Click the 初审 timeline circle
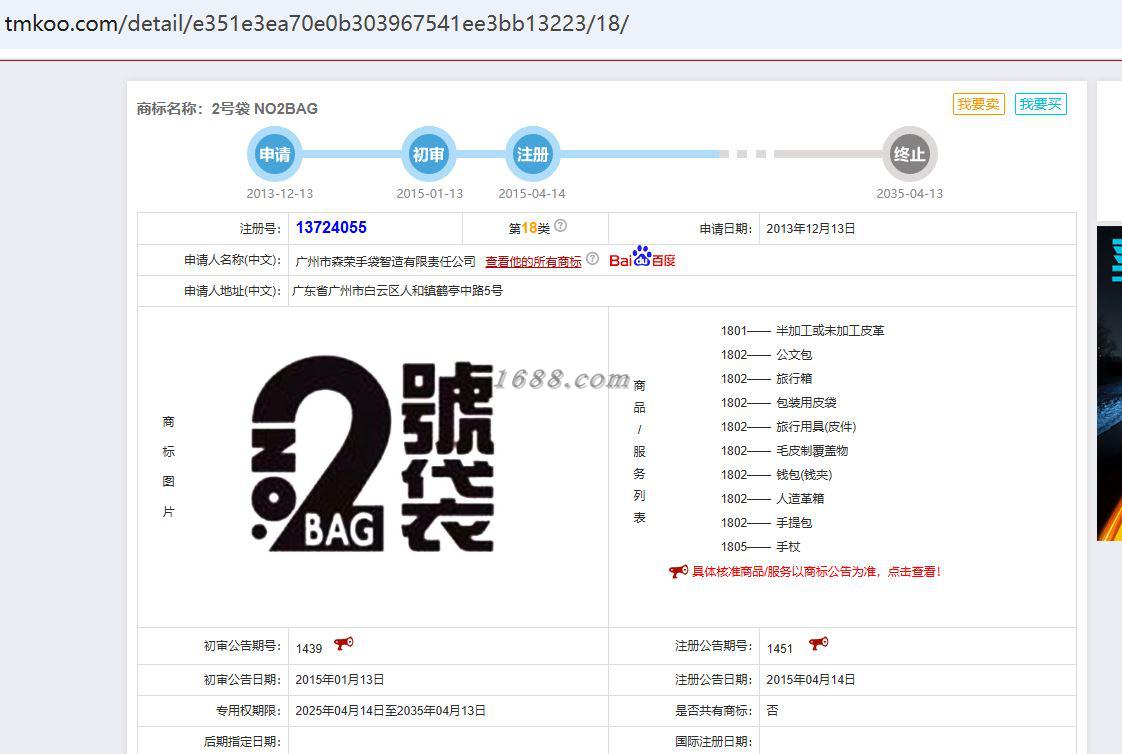This screenshot has width=1122, height=754. pyautogui.click(x=428, y=154)
